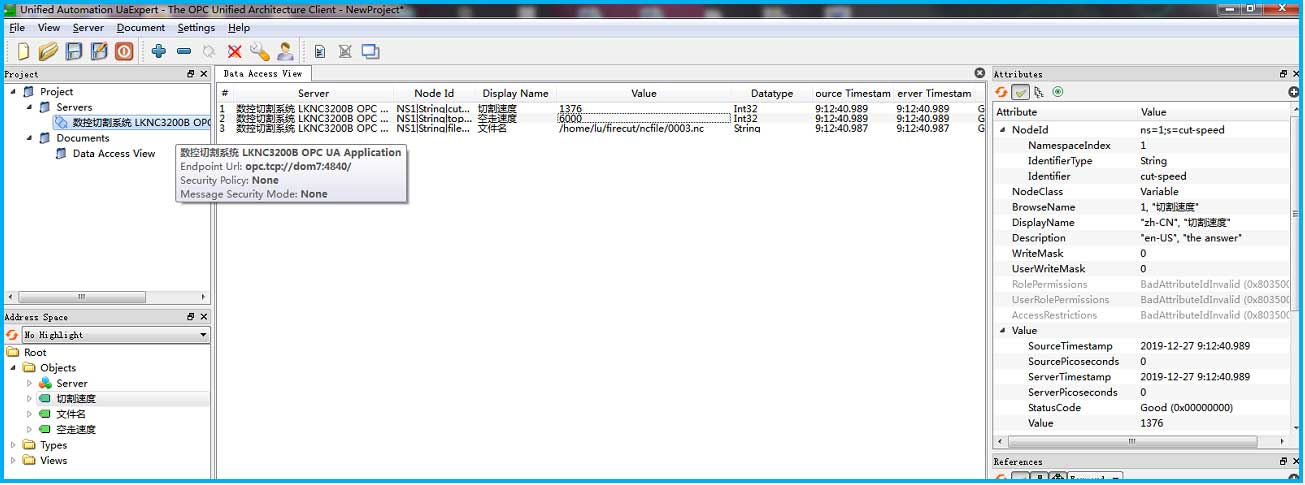Close the Address Space panel
1305x485 pixels.
tap(204, 317)
